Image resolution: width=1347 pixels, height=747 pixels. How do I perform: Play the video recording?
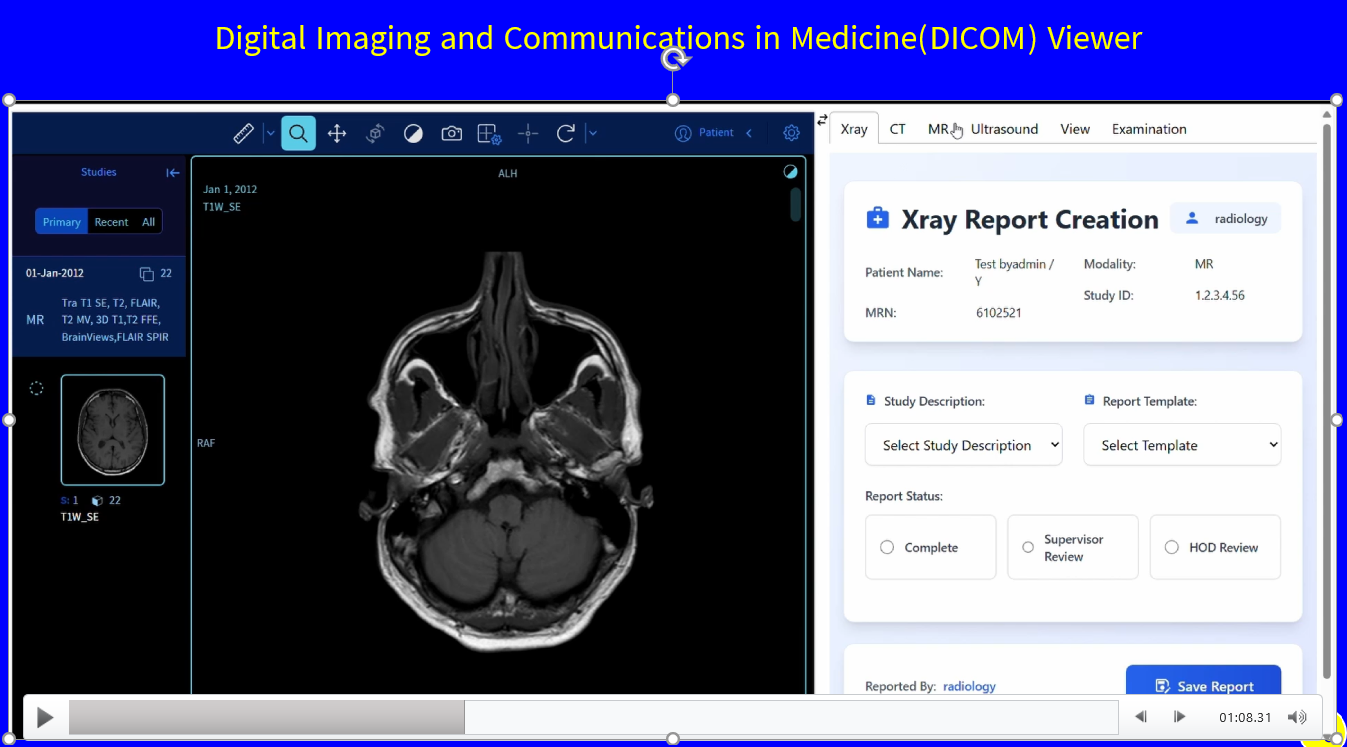45,717
